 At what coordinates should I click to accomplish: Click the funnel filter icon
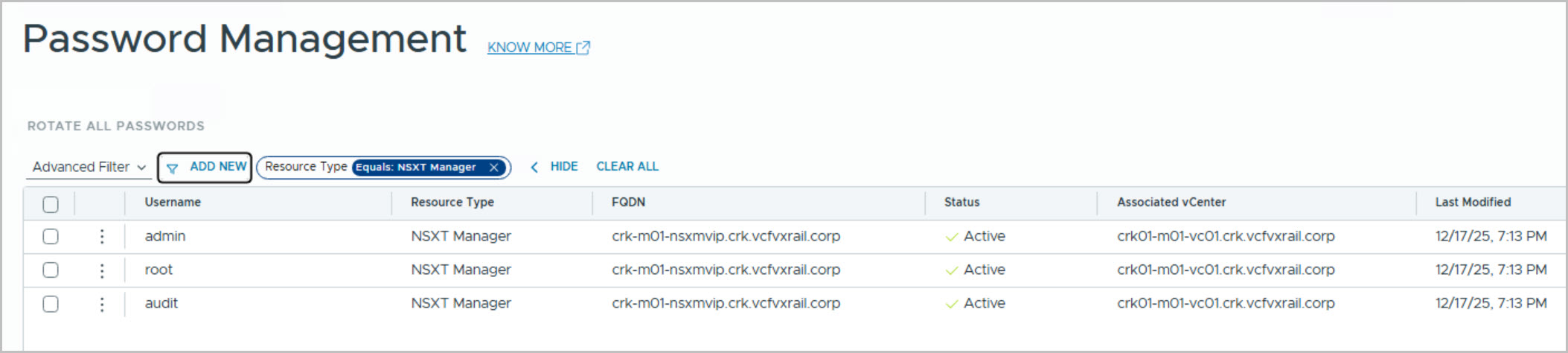pyautogui.click(x=173, y=168)
